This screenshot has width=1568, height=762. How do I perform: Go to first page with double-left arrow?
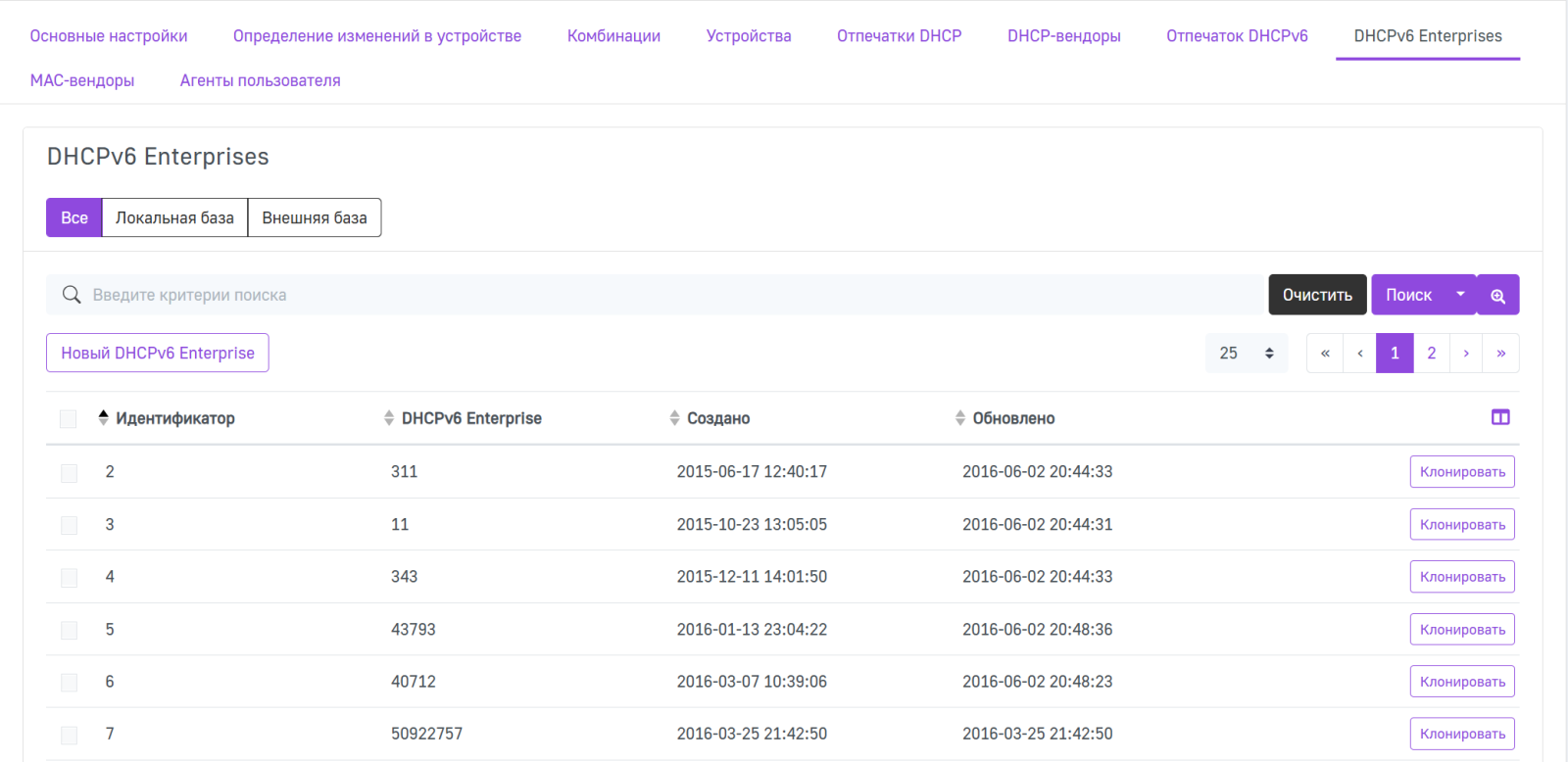(x=1325, y=354)
